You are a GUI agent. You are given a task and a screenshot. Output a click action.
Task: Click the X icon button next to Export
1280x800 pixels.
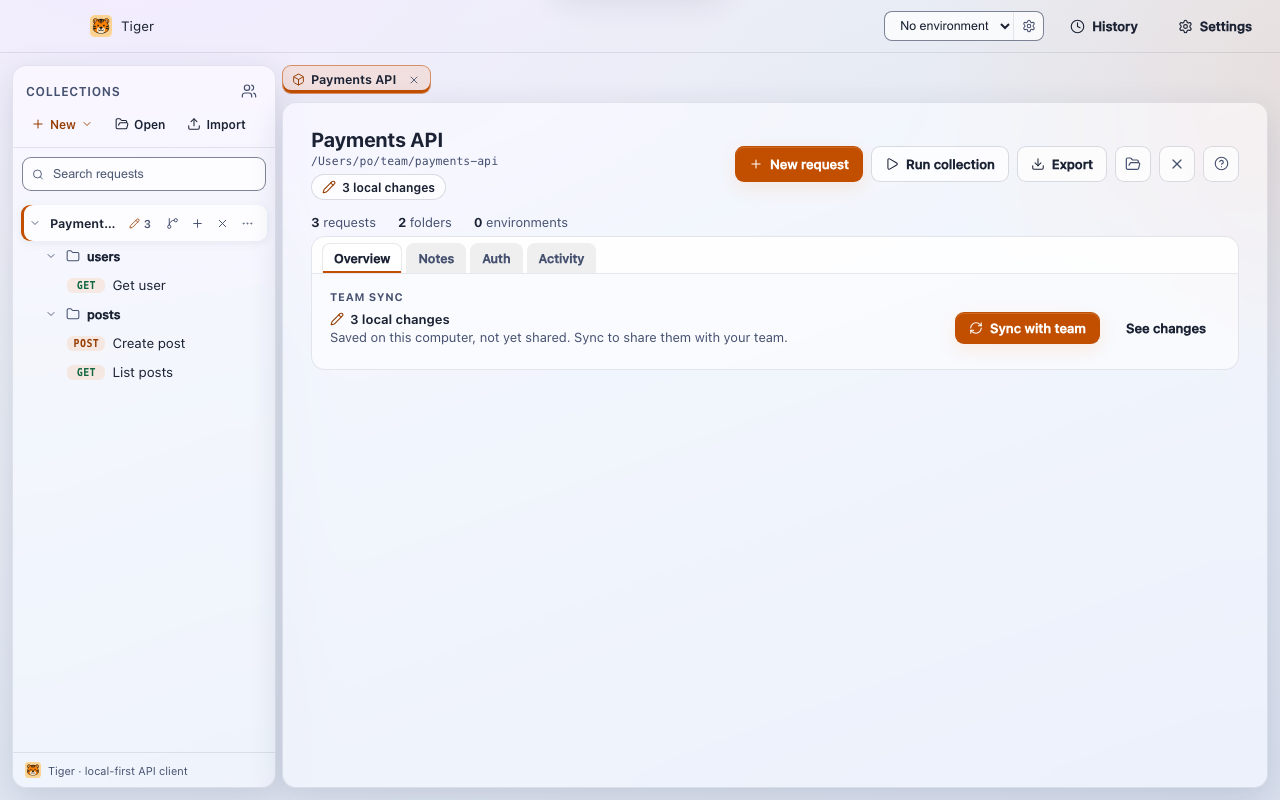[x=1177, y=164]
